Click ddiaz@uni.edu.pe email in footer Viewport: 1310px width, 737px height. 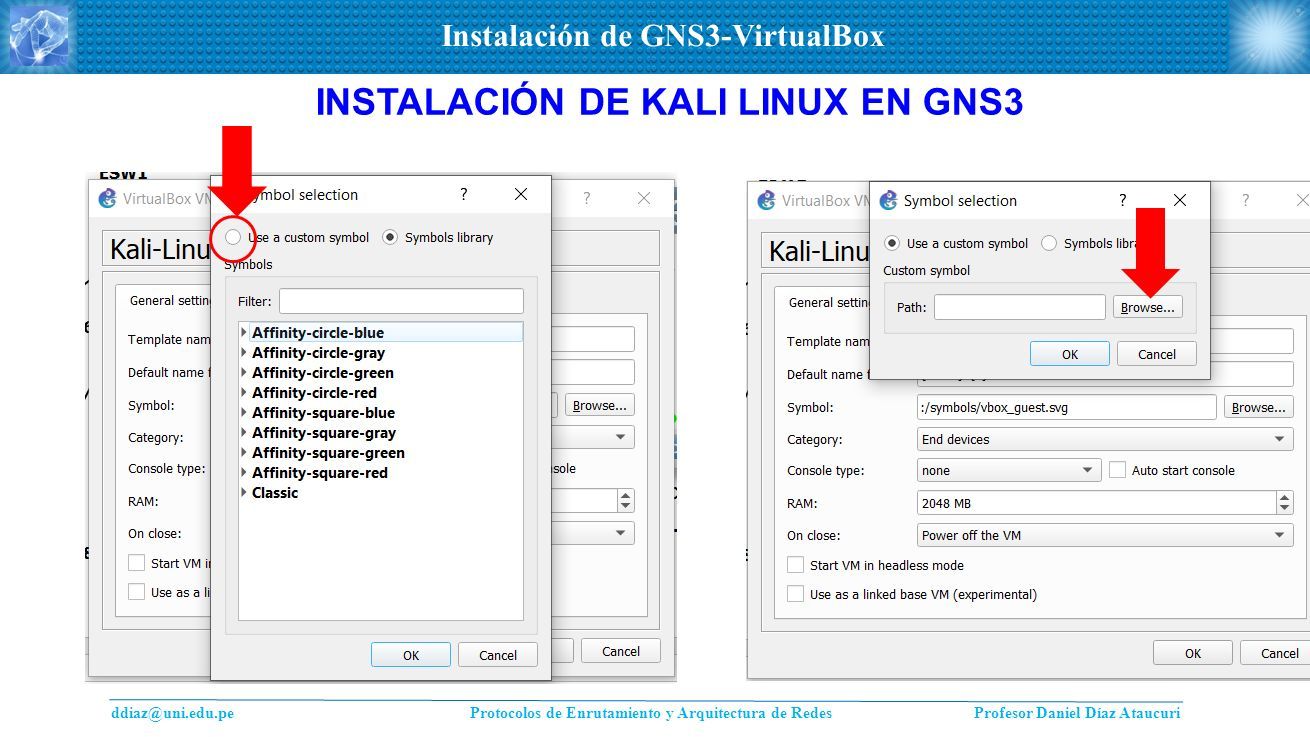[172, 713]
